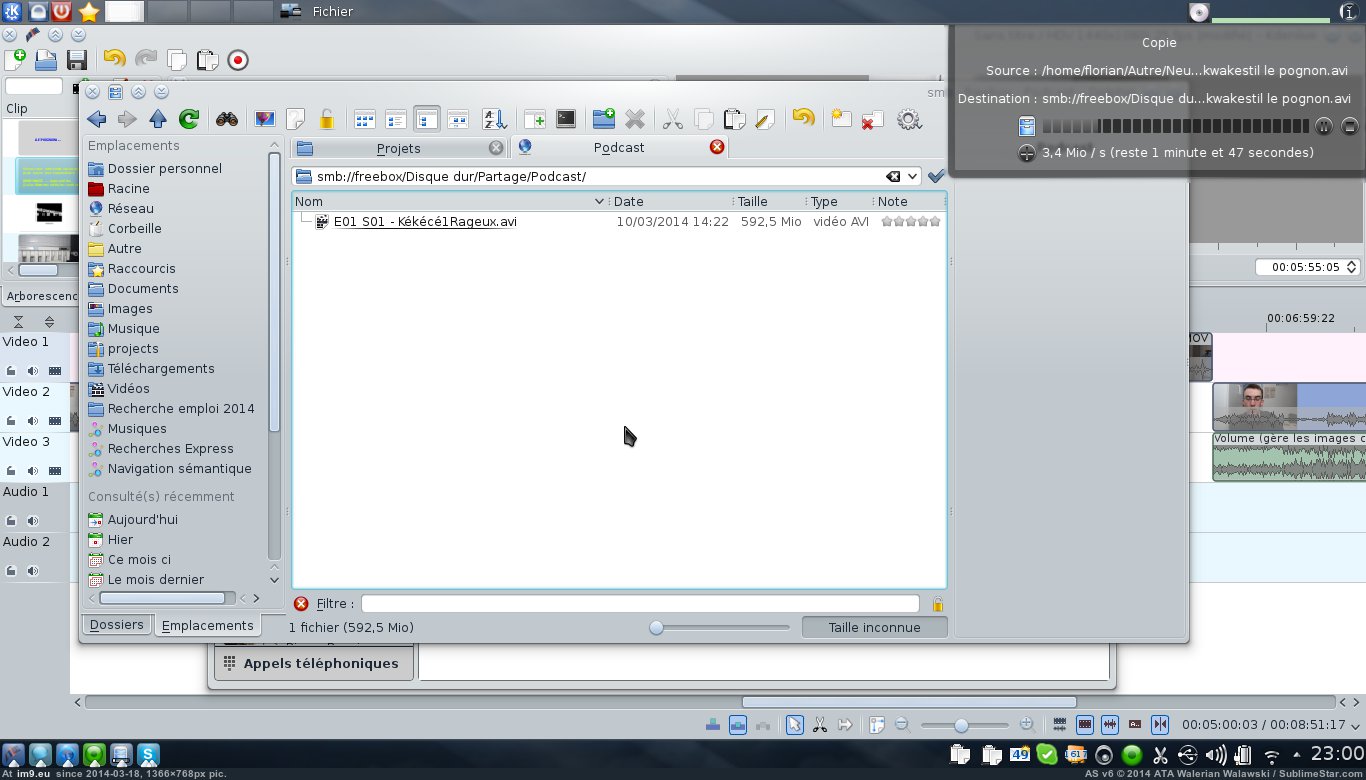Expand the location bar history dropdown
1366x780 pixels.
(x=912, y=176)
